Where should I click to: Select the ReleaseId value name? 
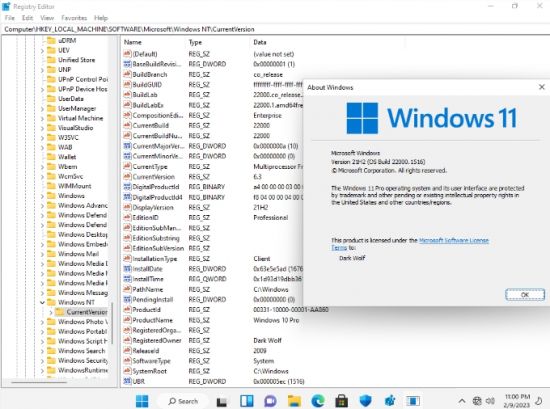coord(146,350)
